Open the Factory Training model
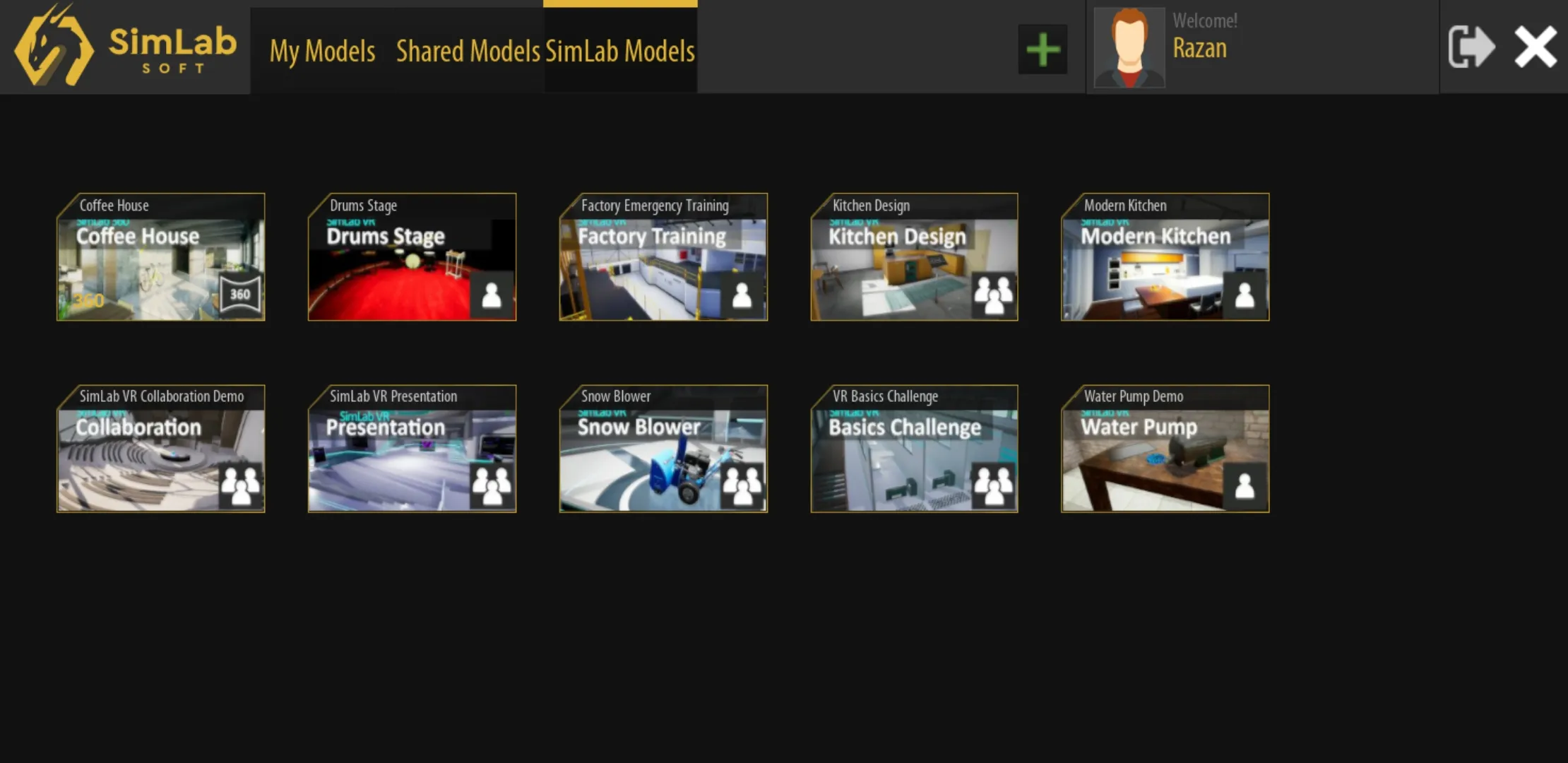This screenshot has height=763, width=1568. (664, 256)
